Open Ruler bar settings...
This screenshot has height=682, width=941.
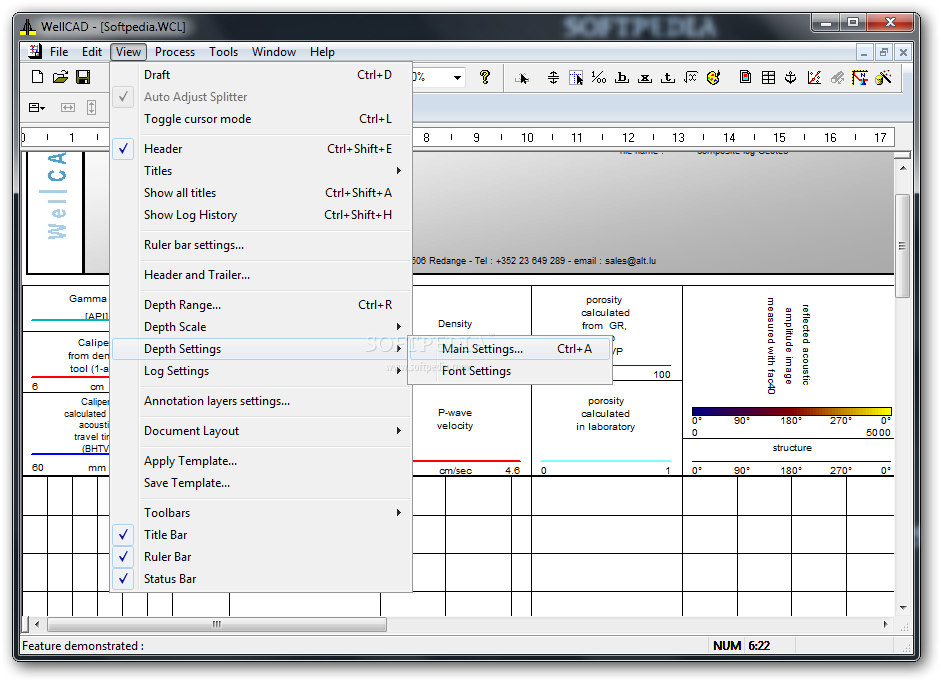pos(262,245)
